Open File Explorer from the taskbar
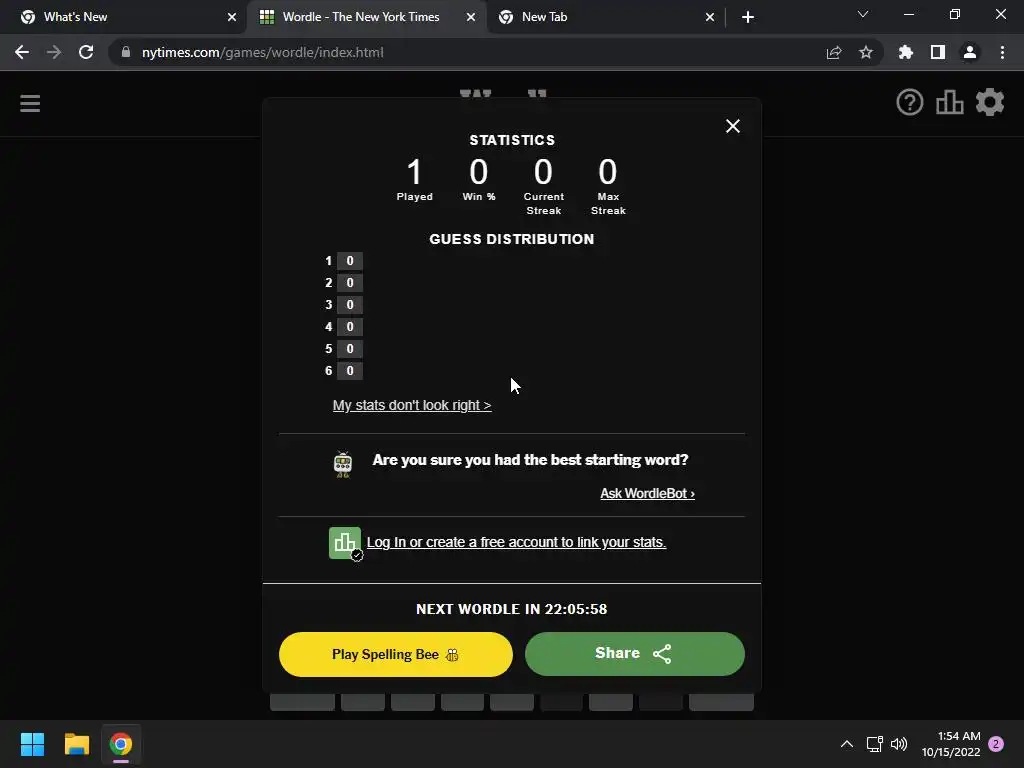 click(x=76, y=744)
